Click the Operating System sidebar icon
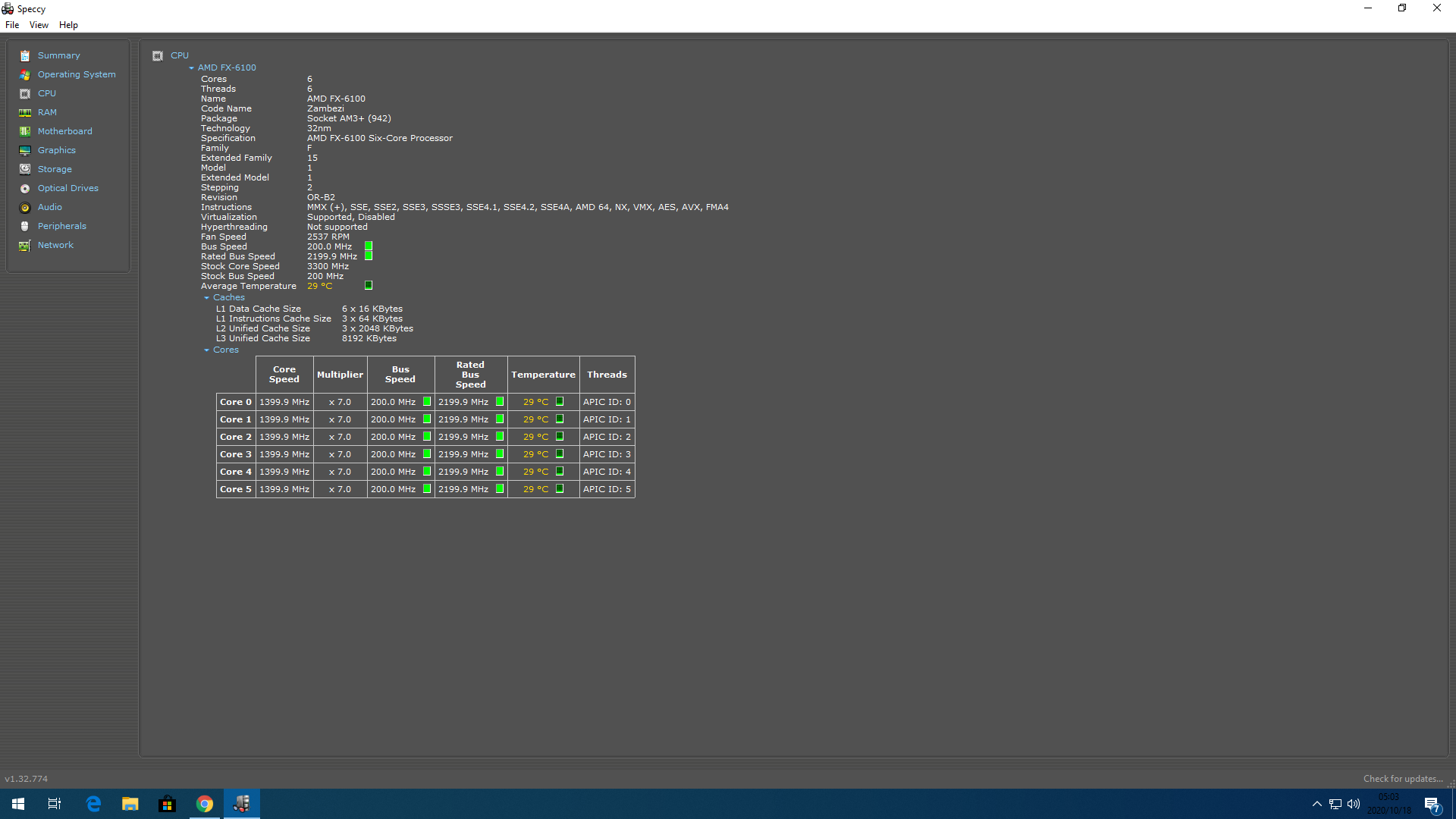1456x819 pixels. click(x=25, y=74)
